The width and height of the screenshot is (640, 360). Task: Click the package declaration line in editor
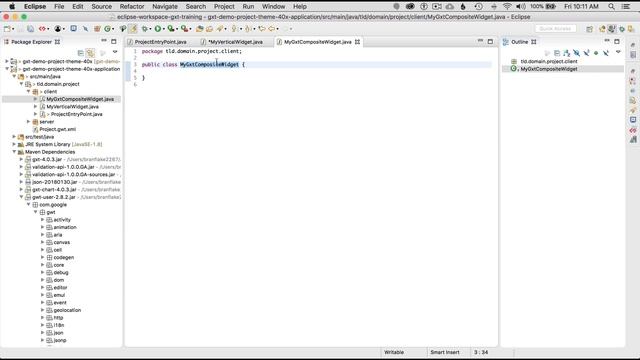click(x=191, y=51)
